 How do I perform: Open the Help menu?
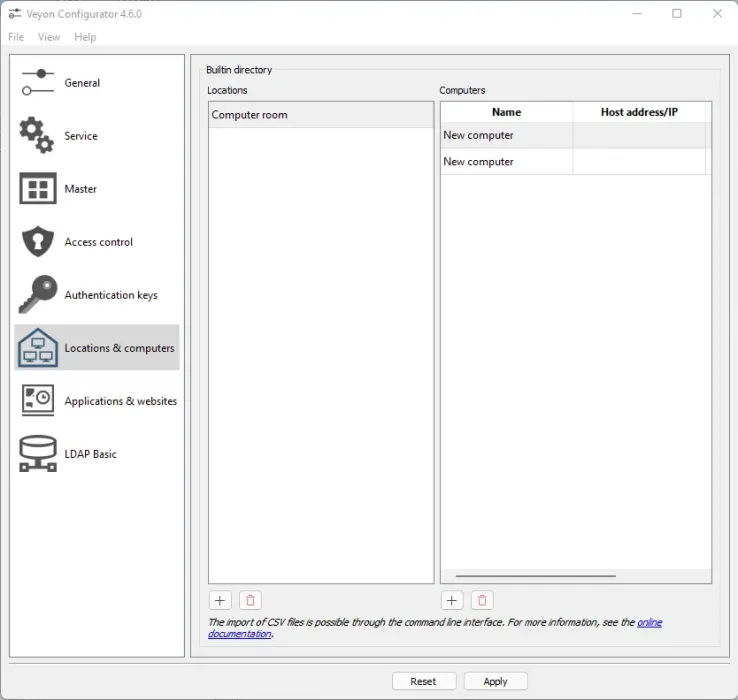click(85, 37)
